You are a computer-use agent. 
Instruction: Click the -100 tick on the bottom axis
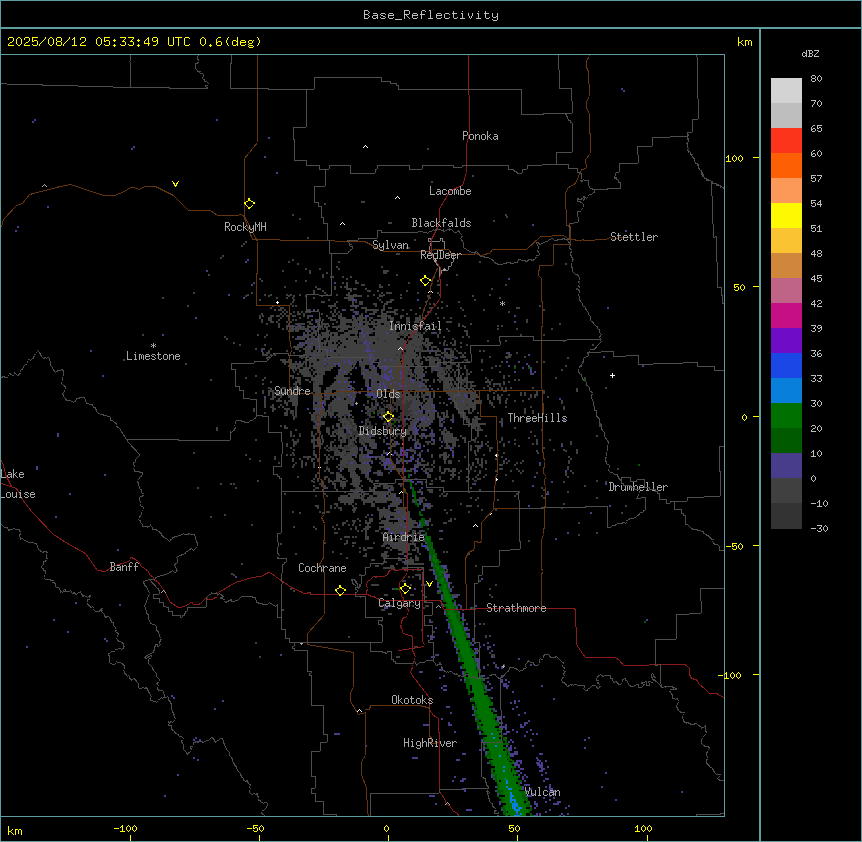tap(125, 828)
